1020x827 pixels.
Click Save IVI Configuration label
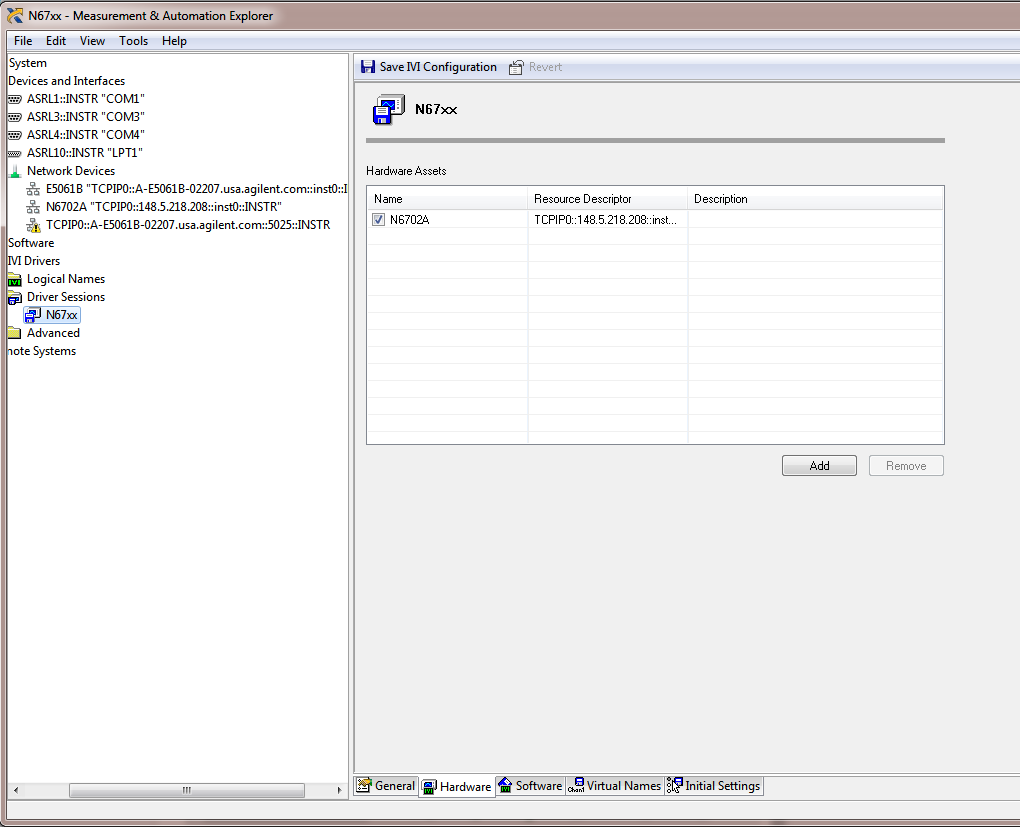coord(438,67)
